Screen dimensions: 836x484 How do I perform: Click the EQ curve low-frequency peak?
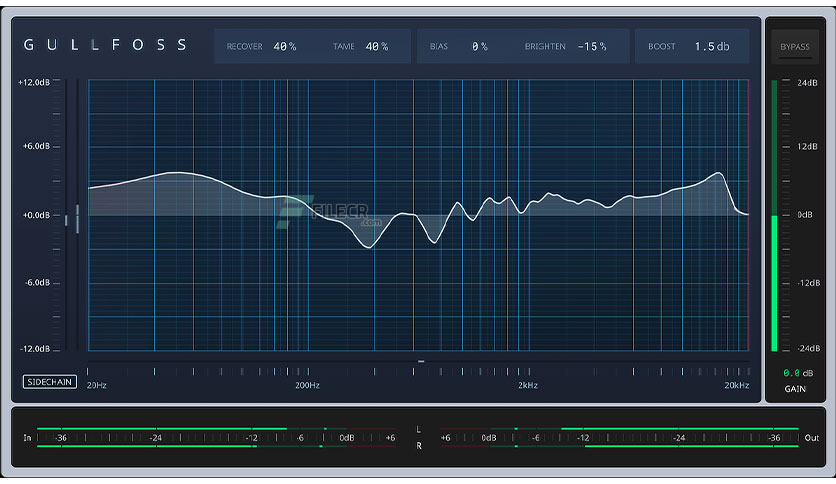[179, 173]
